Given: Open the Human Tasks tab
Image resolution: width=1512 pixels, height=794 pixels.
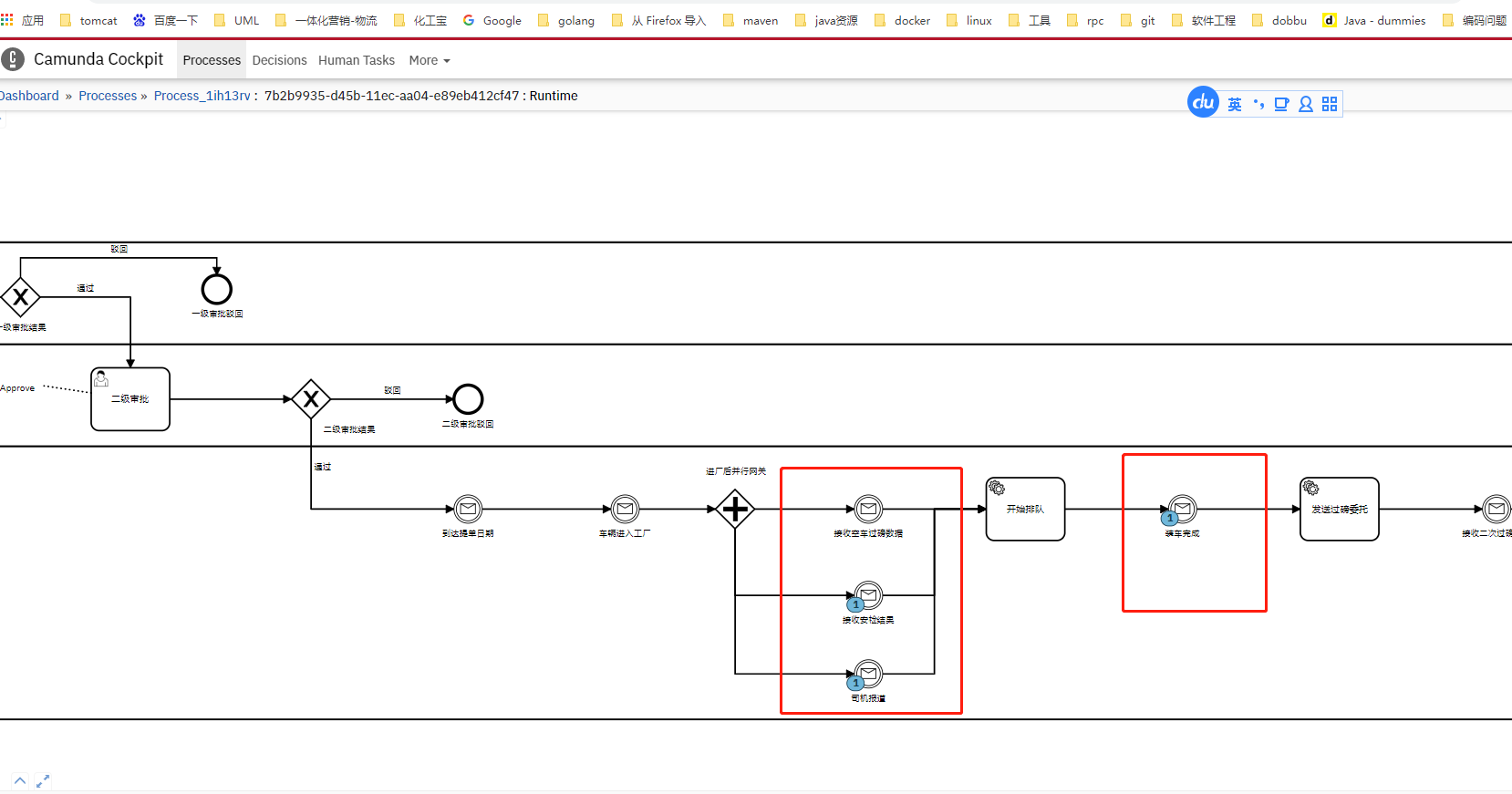Looking at the screenshot, I should pyautogui.click(x=357, y=60).
